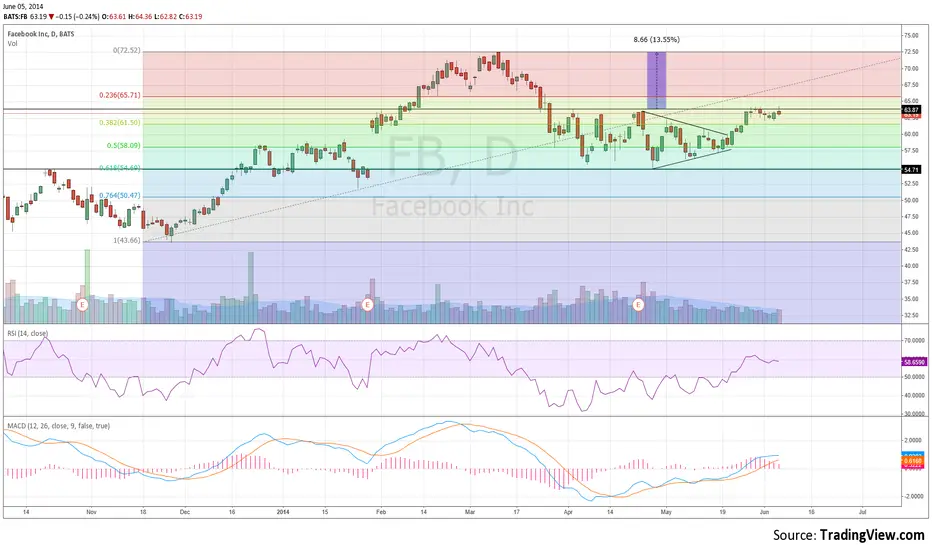
Task: Click the 32.50 price axis label
Action: click(911, 315)
